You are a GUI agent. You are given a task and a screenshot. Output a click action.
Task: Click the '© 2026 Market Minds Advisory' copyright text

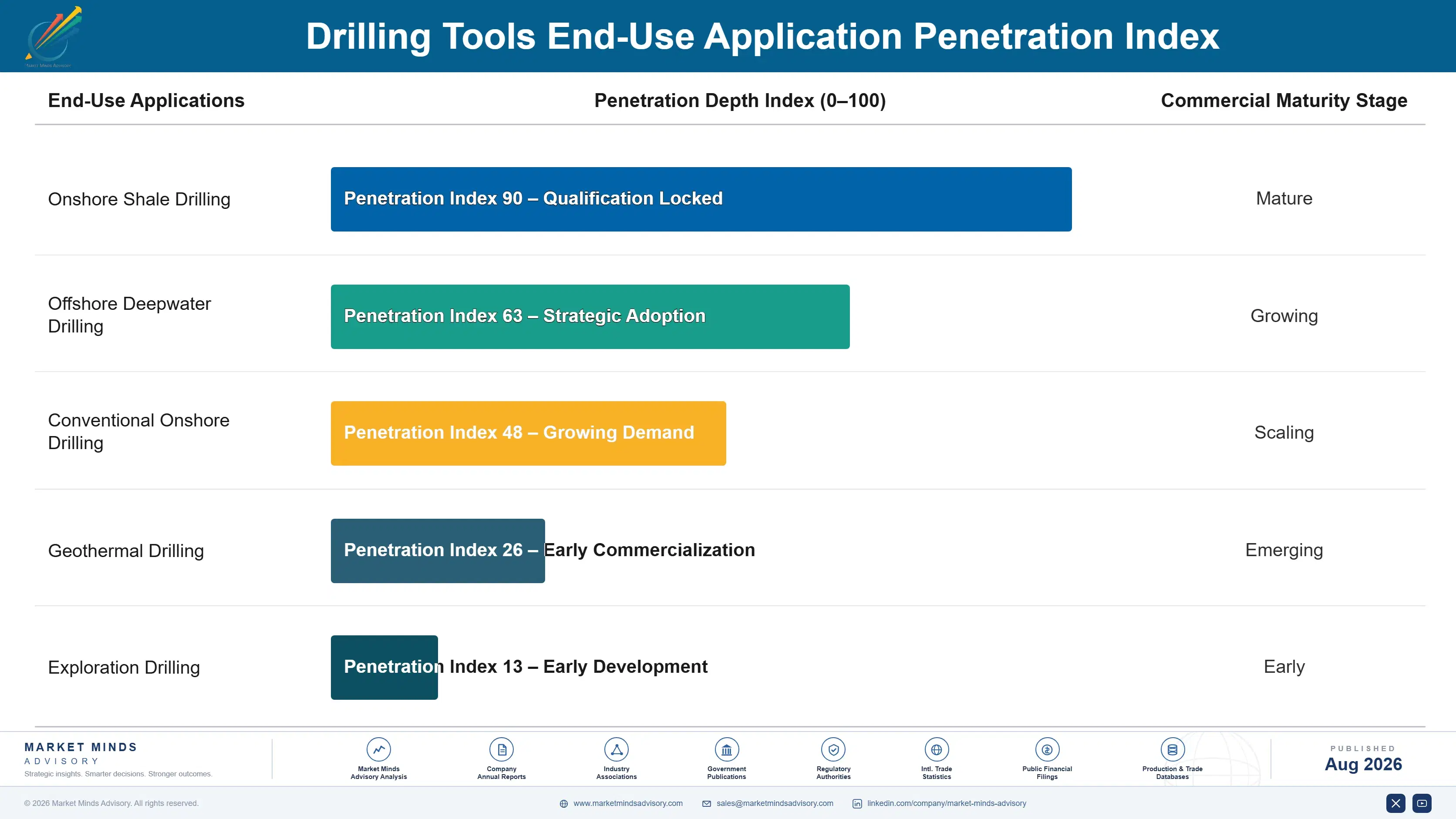pos(111,803)
